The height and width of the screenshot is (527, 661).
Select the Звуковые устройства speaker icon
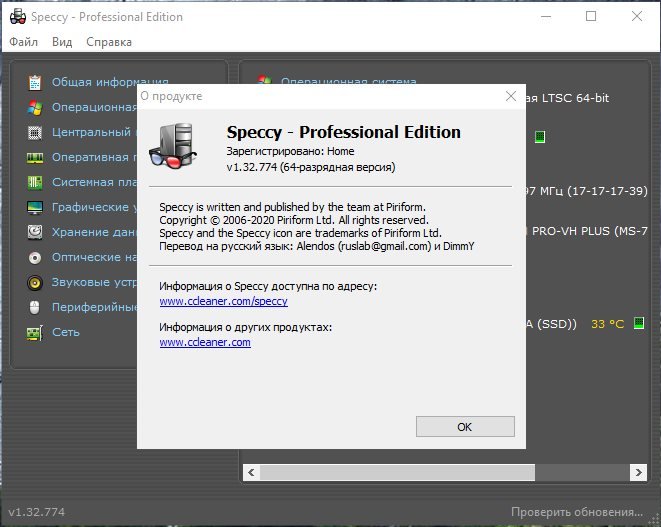pos(35,282)
